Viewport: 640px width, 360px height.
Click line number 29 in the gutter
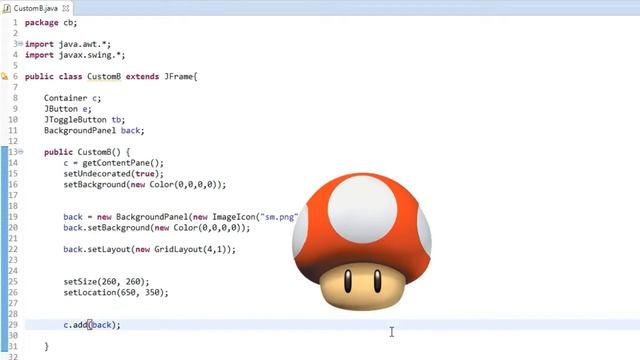tap(13, 325)
